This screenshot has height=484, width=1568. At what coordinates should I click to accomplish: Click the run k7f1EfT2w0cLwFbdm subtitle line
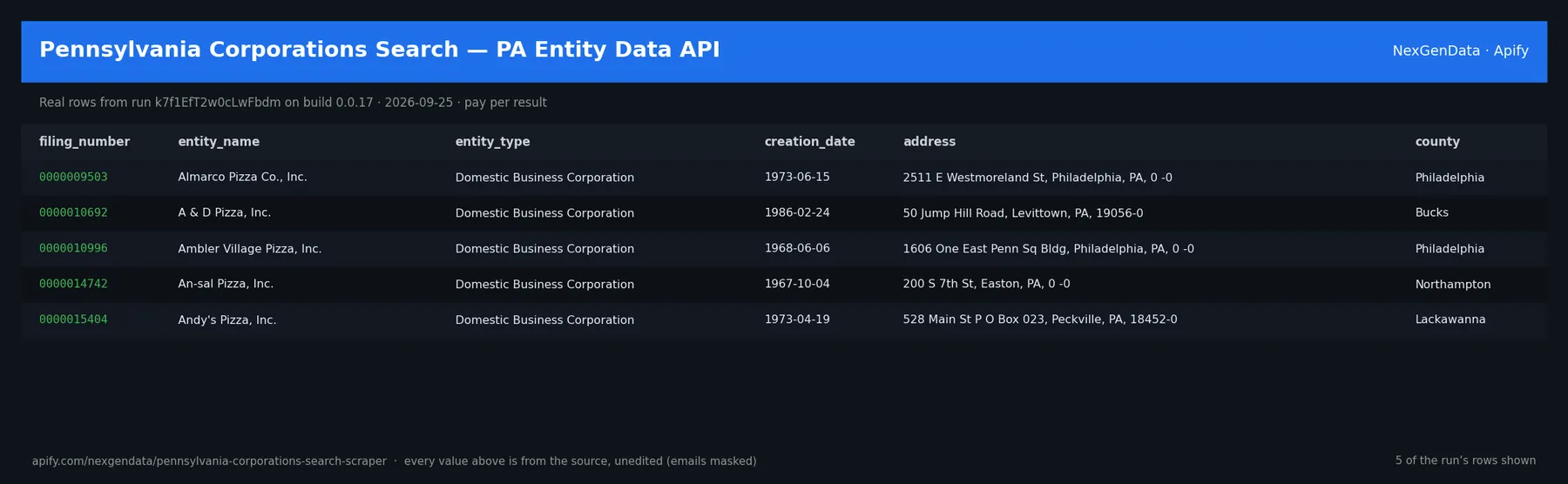tap(293, 103)
